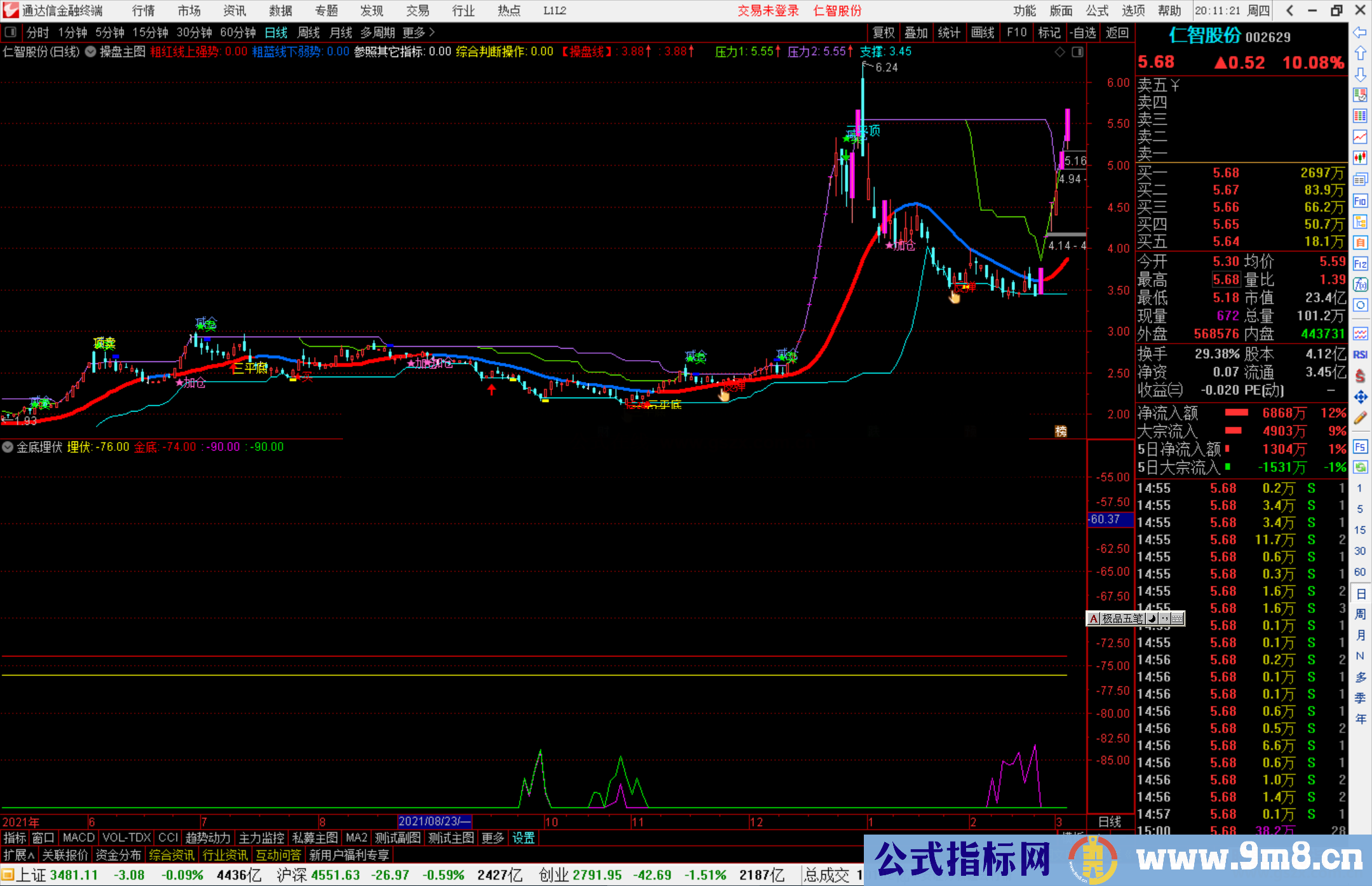The image size is (1372, 886).
Task: Expand the 更多 indicator menu near 设置
Action: pos(492,838)
